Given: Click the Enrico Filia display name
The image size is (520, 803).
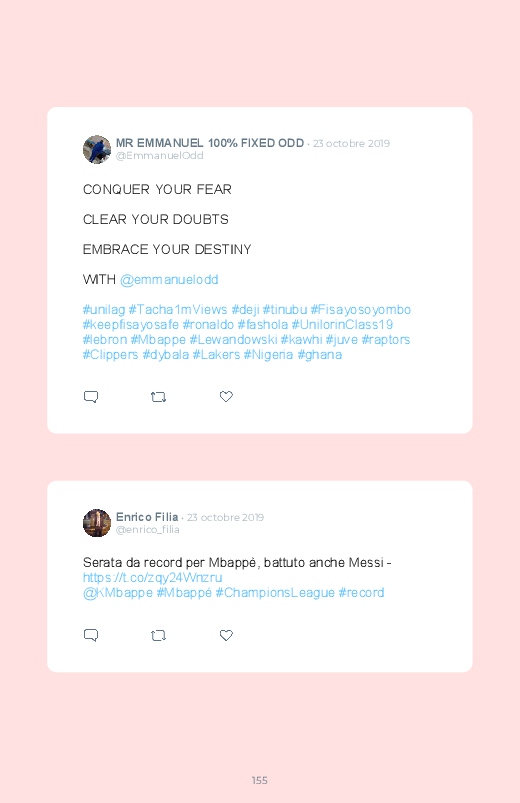Looking at the screenshot, I should 147,517.
